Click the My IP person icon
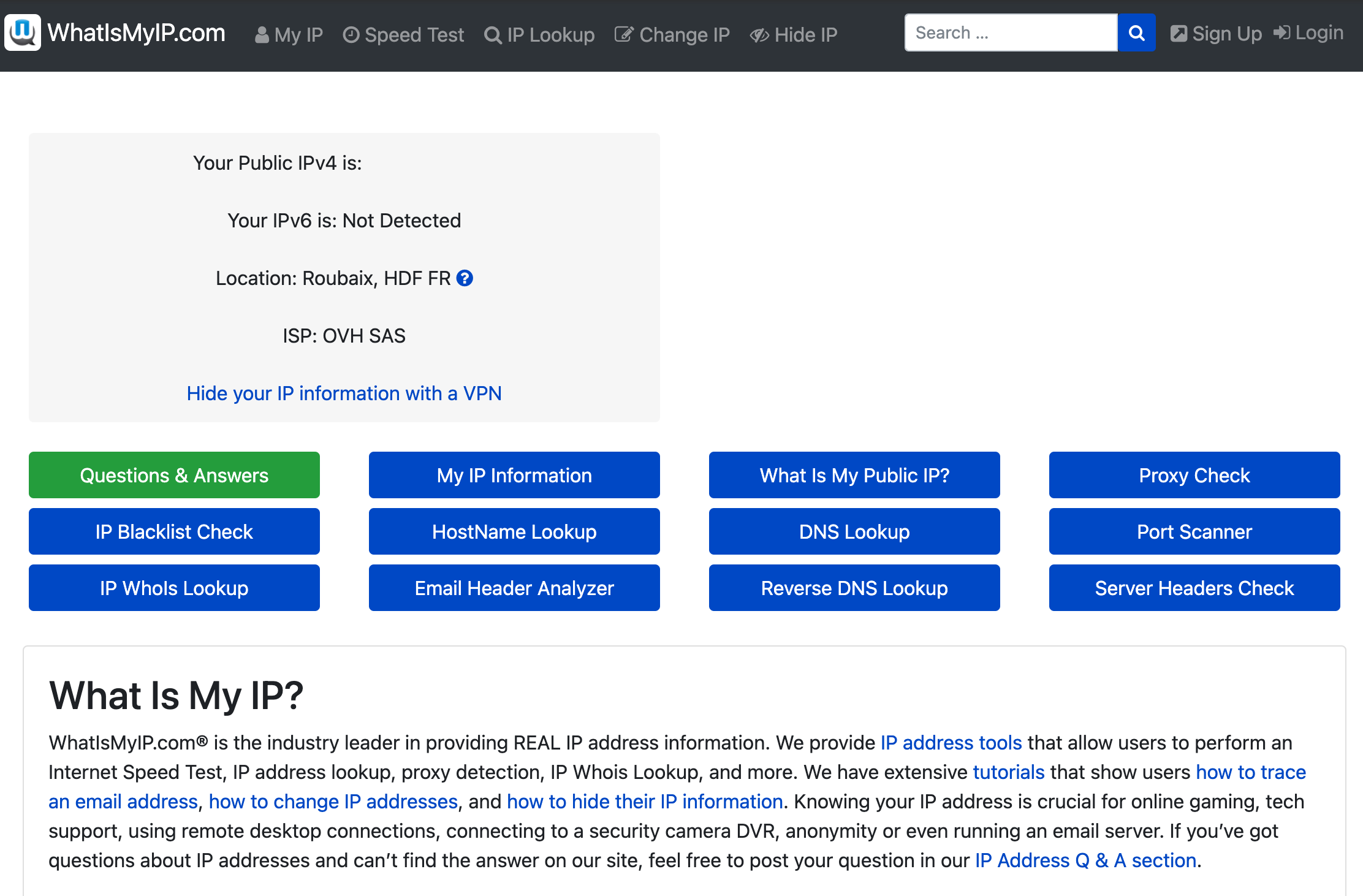 coord(262,35)
